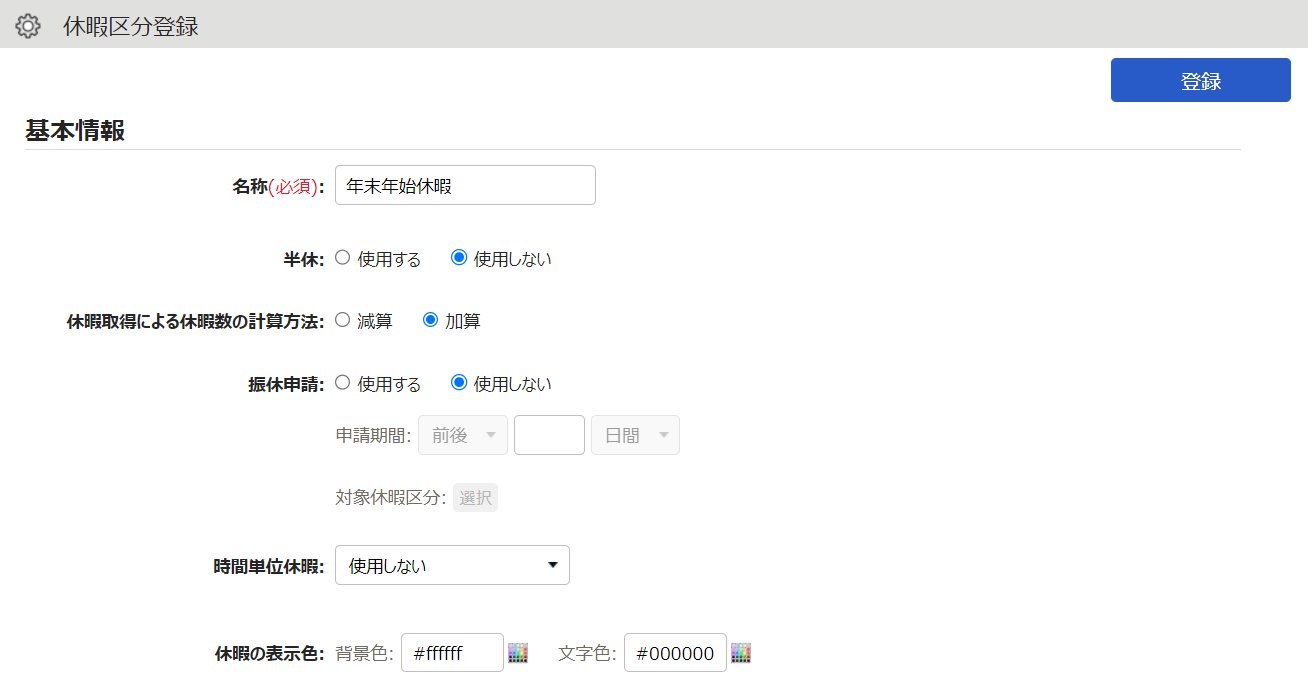Image resolution: width=1308 pixels, height=698 pixels.
Task: Open the 日間 unit dropdown
Action: 636,435
